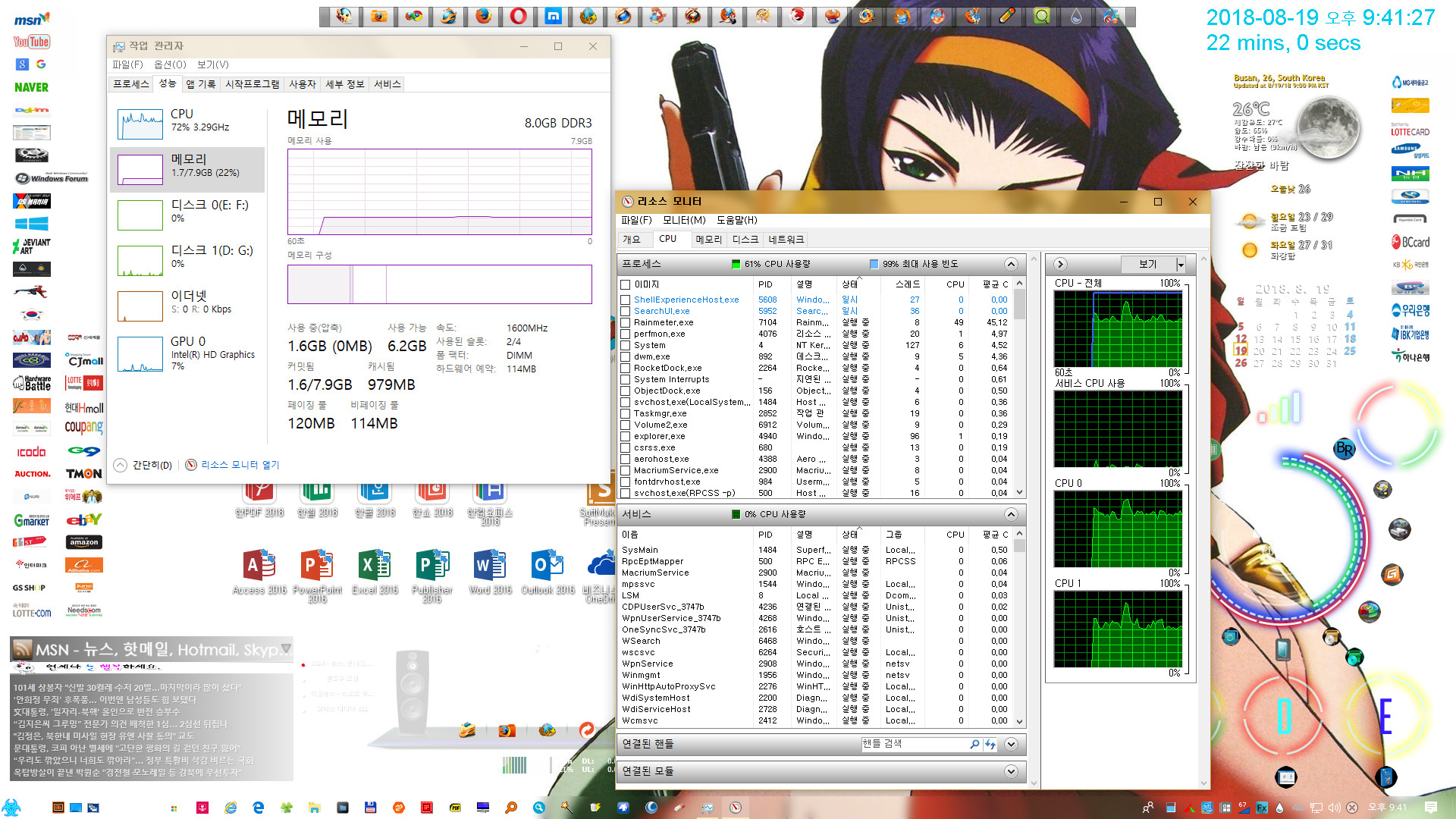Open BCcard shortcut on right side
This screenshot has height=819, width=1456.
coord(1410,243)
